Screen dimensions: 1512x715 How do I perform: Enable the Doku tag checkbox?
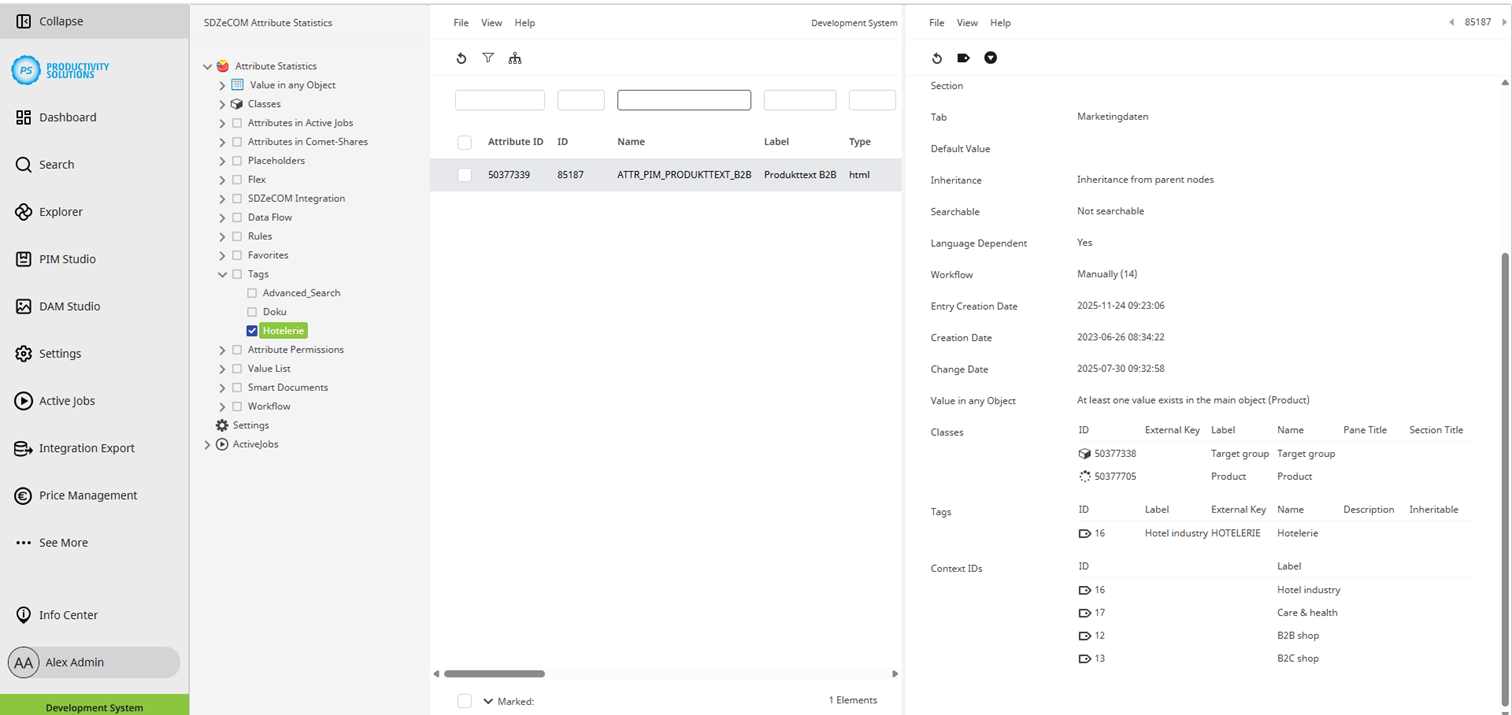click(252, 311)
